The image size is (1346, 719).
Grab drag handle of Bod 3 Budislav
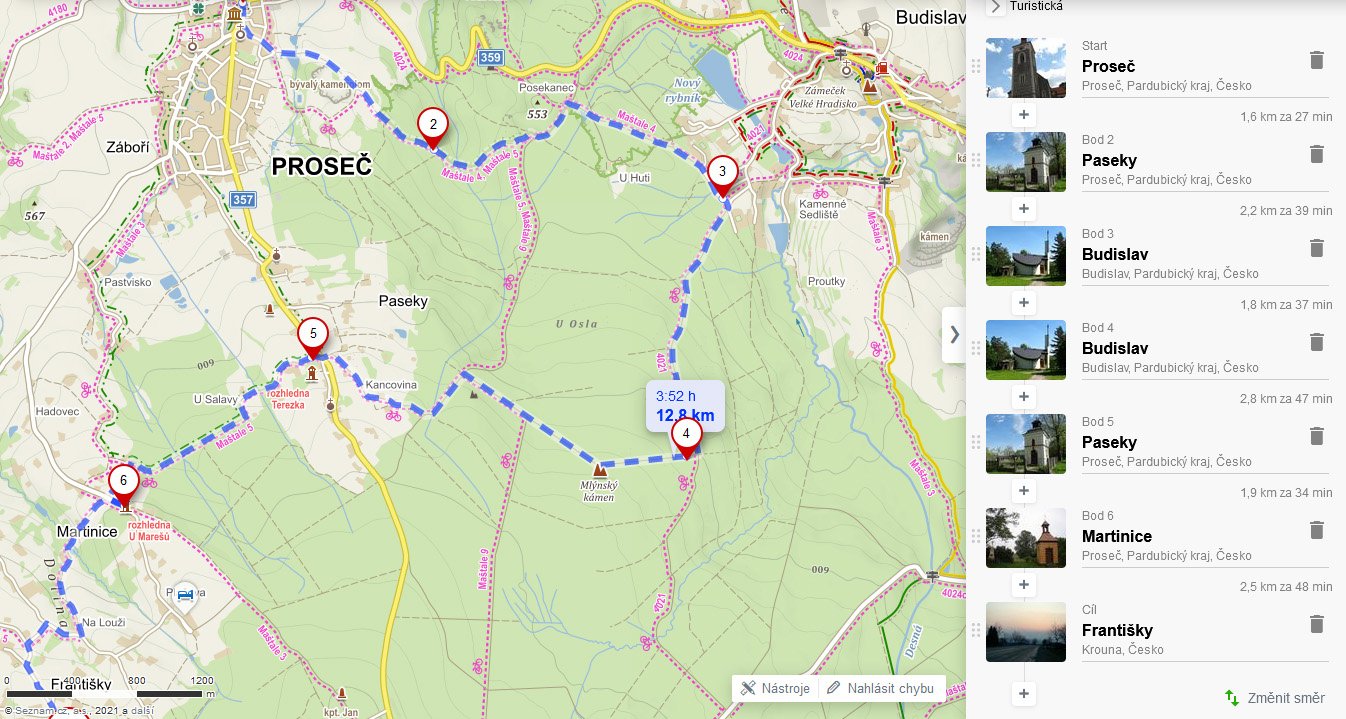(x=976, y=254)
